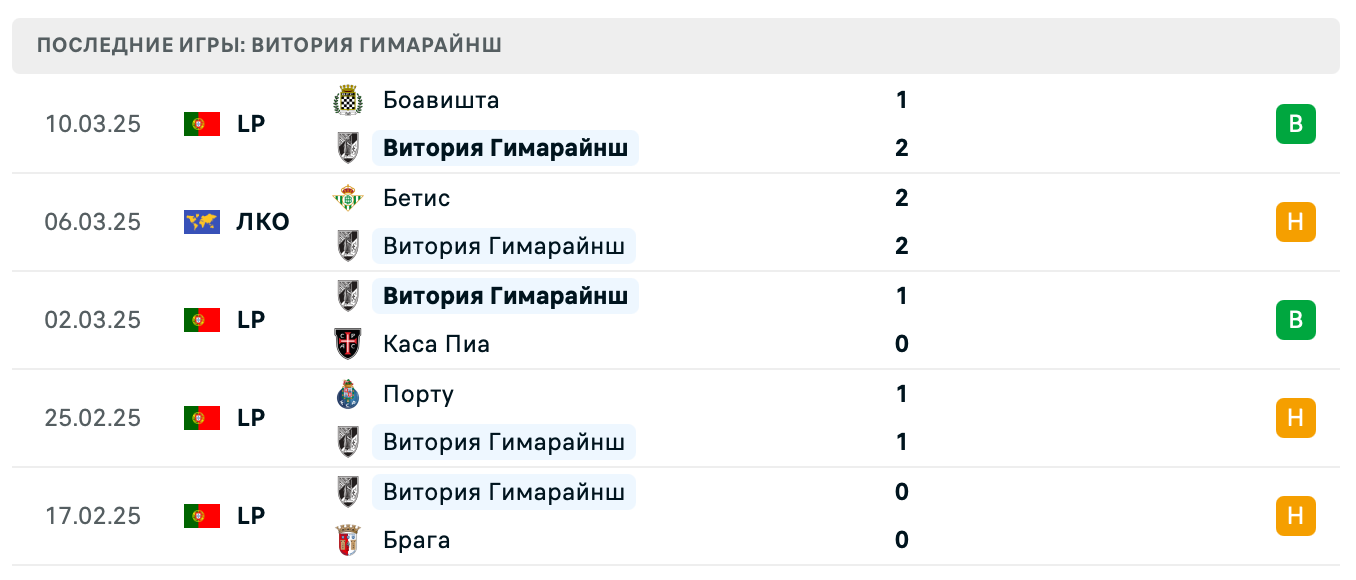The image size is (1356, 580).
Task: Click the B badge for the Каса Пиа win
Action: [x=1297, y=320]
